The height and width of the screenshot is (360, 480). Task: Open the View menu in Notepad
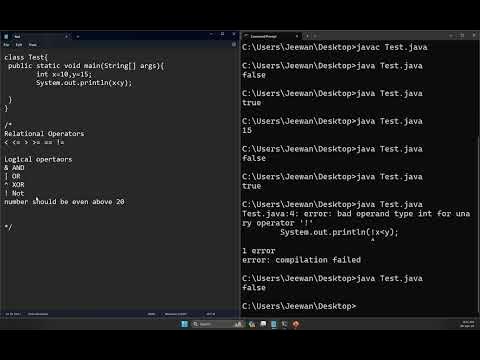[33, 45]
